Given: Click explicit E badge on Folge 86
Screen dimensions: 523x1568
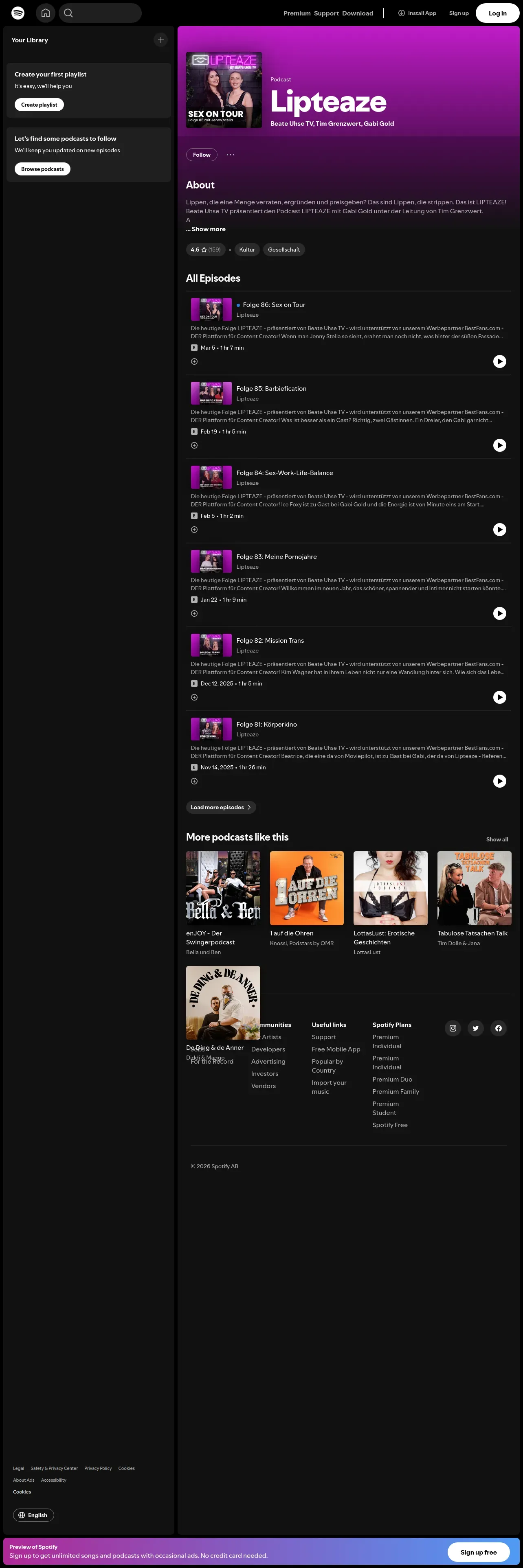Looking at the screenshot, I should pyautogui.click(x=193, y=348).
